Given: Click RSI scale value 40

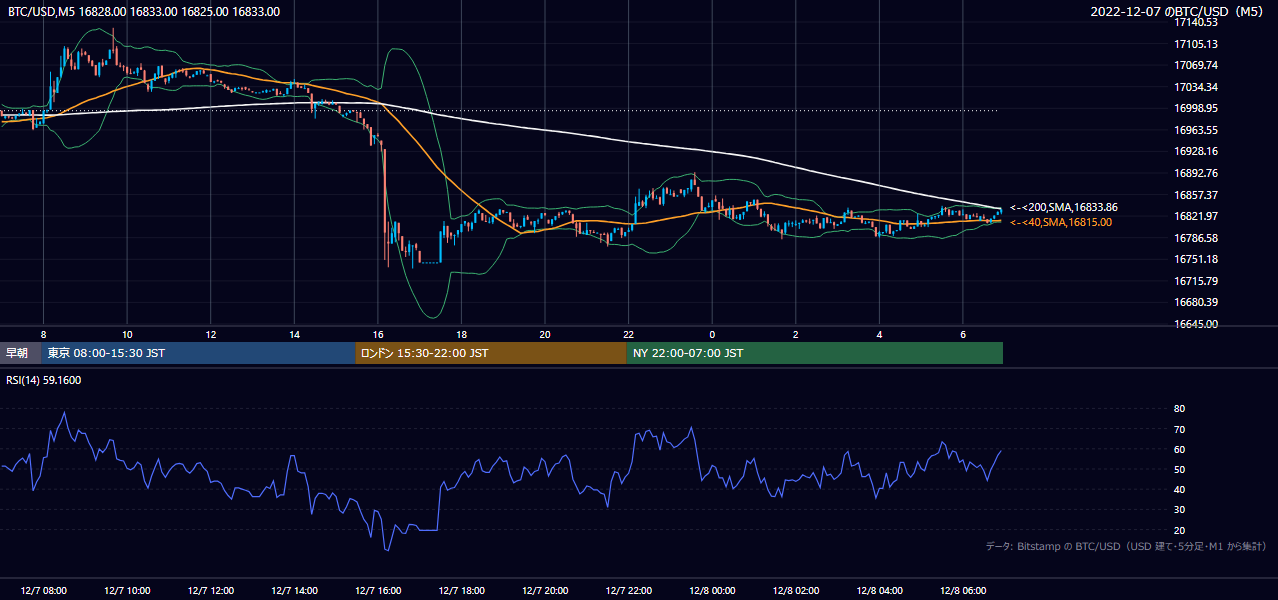Looking at the screenshot, I should 1179,489.
